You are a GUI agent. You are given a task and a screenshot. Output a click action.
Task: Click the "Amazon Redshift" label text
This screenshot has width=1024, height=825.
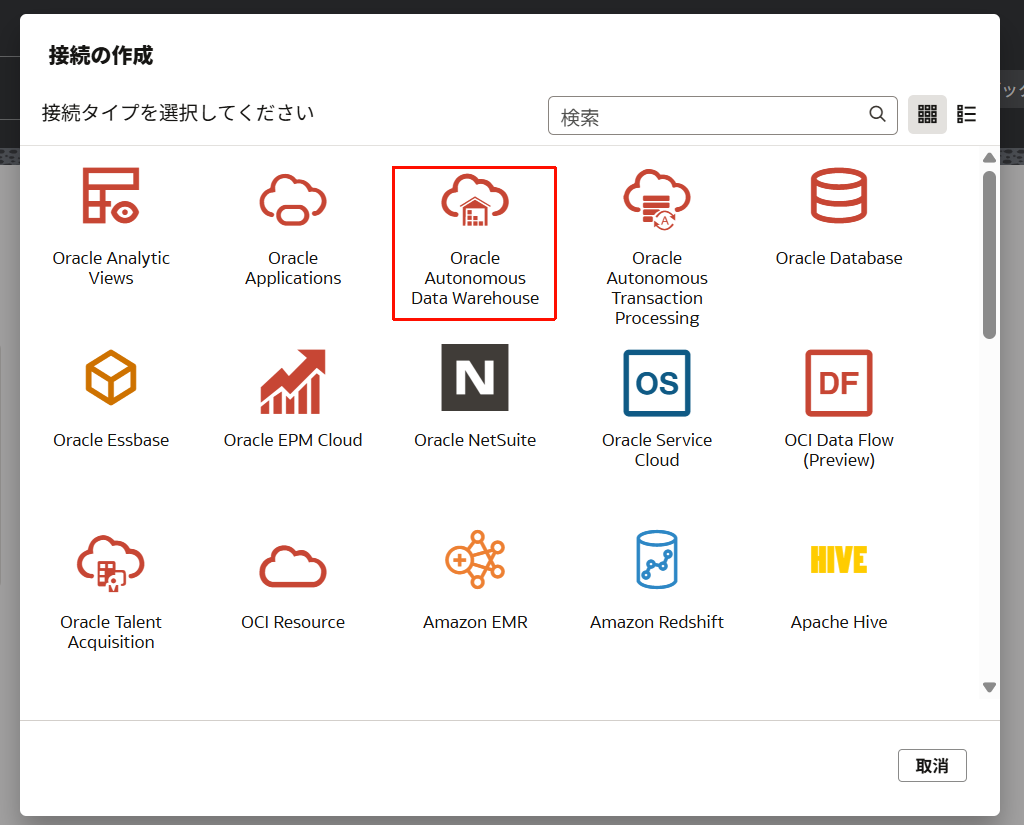coord(657,622)
